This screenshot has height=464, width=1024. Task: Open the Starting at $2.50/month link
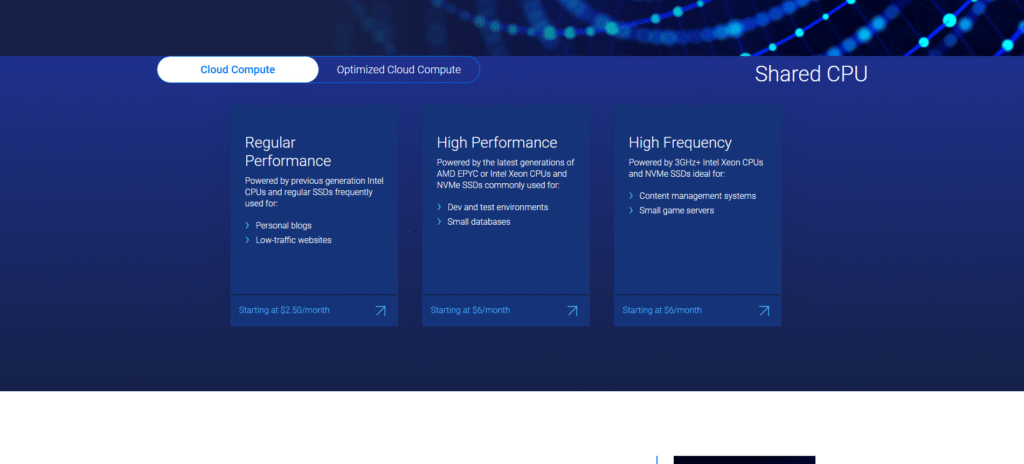coord(284,310)
